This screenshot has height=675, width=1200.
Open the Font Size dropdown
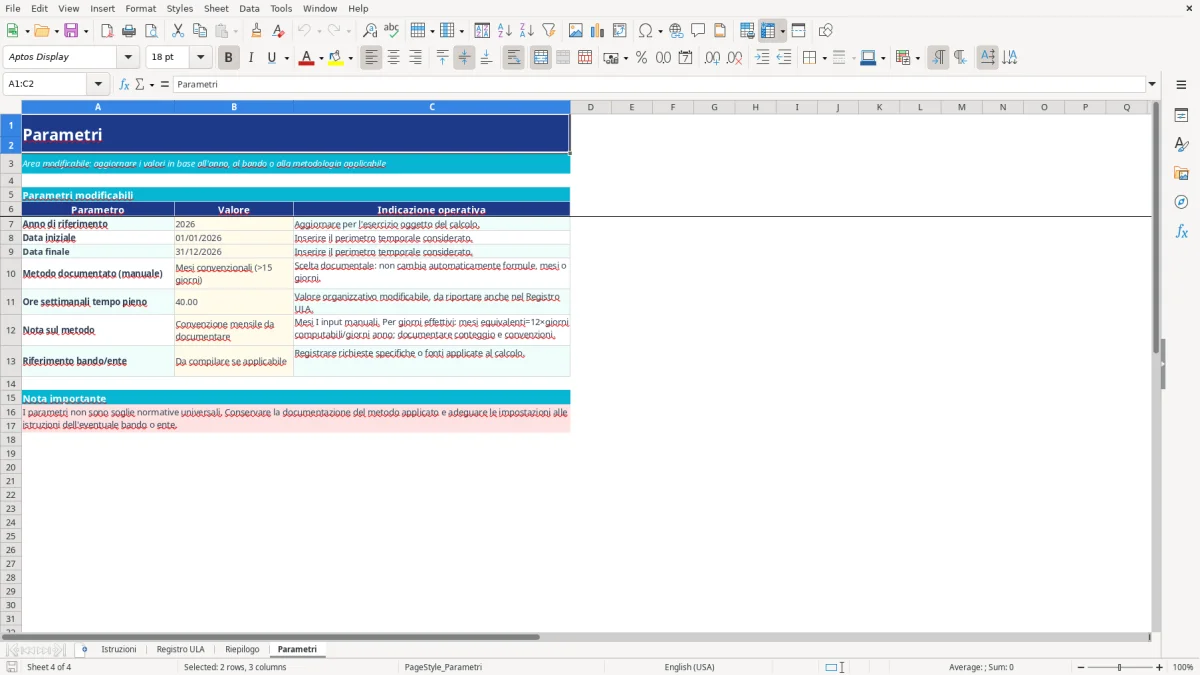pos(200,57)
